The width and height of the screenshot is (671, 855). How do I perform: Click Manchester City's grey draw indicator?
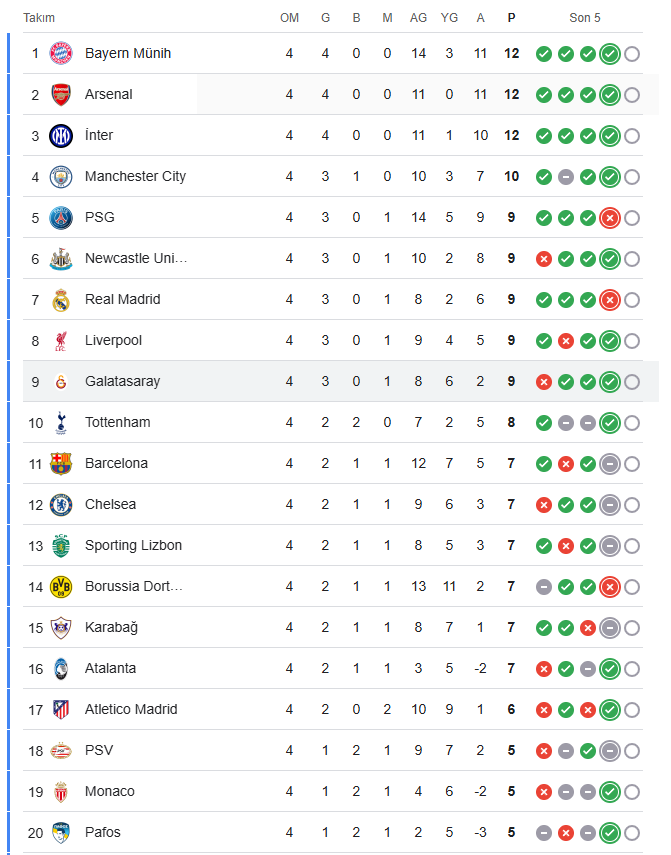tap(566, 177)
